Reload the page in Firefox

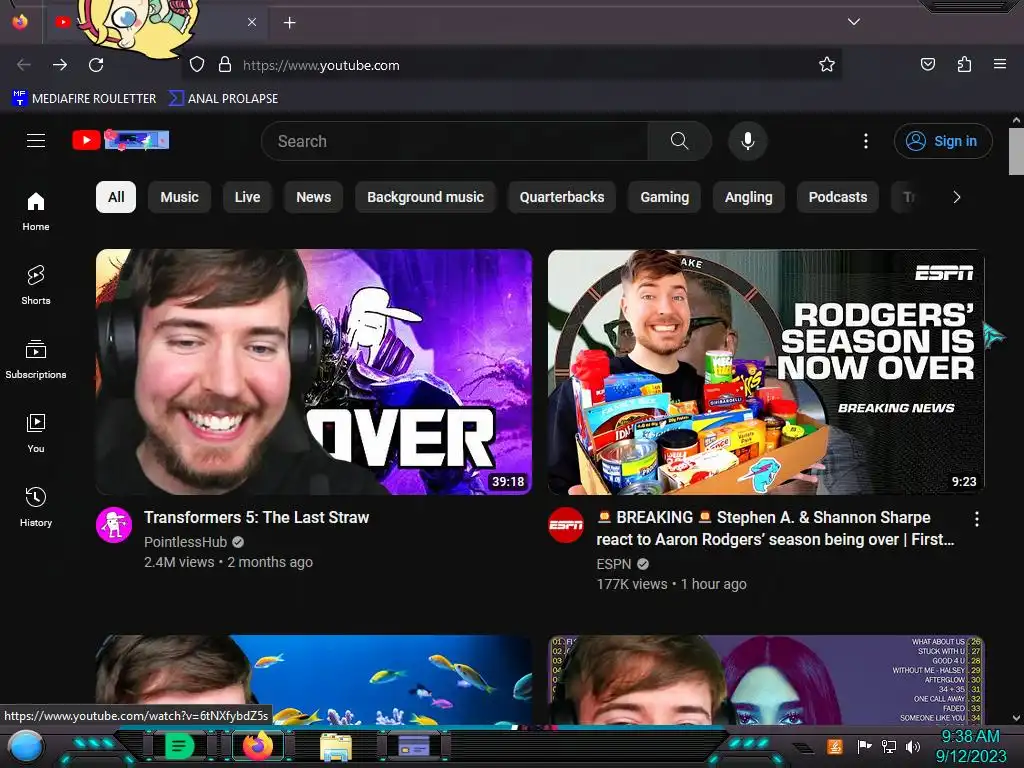pos(97,65)
